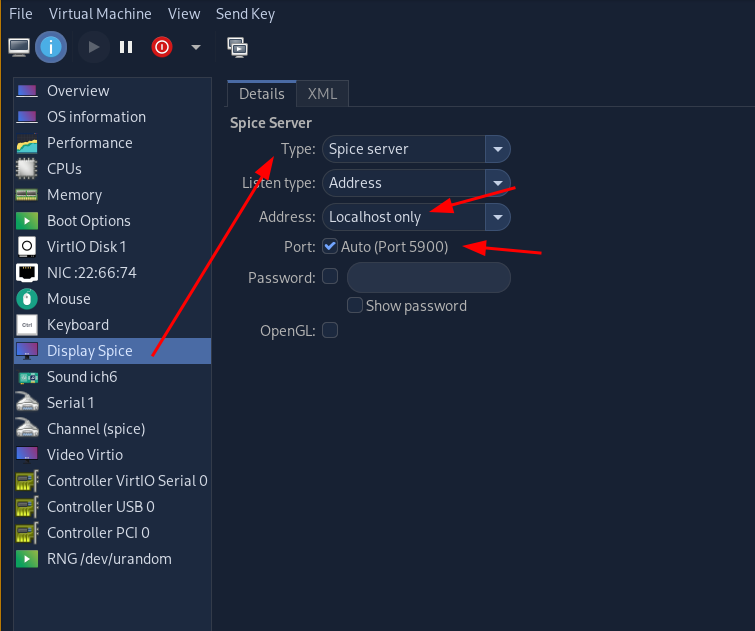
Task: Select OS information icon in sidebar
Action: pos(27,117)
